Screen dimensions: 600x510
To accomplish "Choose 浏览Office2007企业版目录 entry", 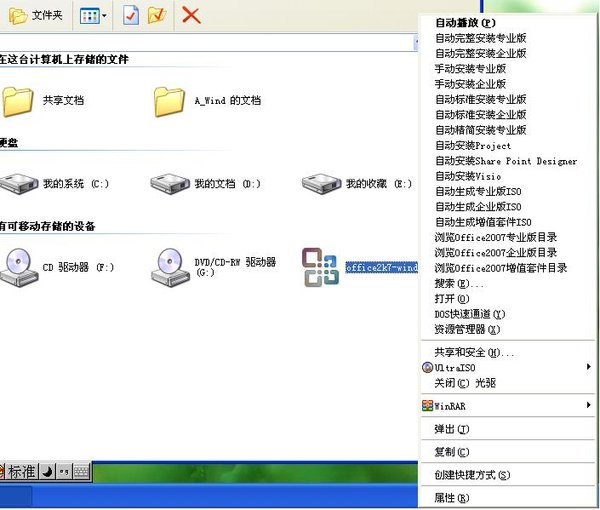I will [507, 253].
